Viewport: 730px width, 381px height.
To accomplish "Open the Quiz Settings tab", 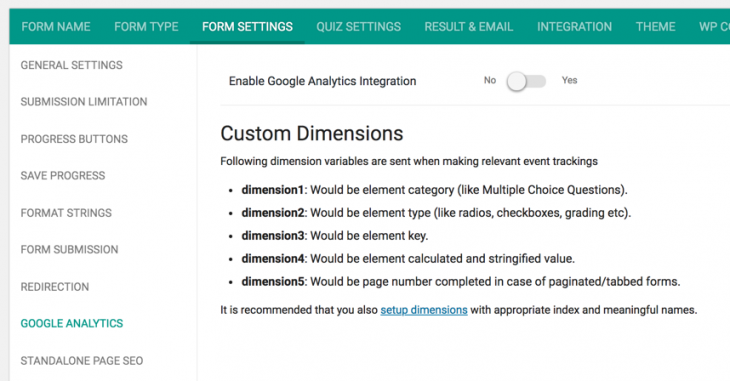I will pos(358,27).
